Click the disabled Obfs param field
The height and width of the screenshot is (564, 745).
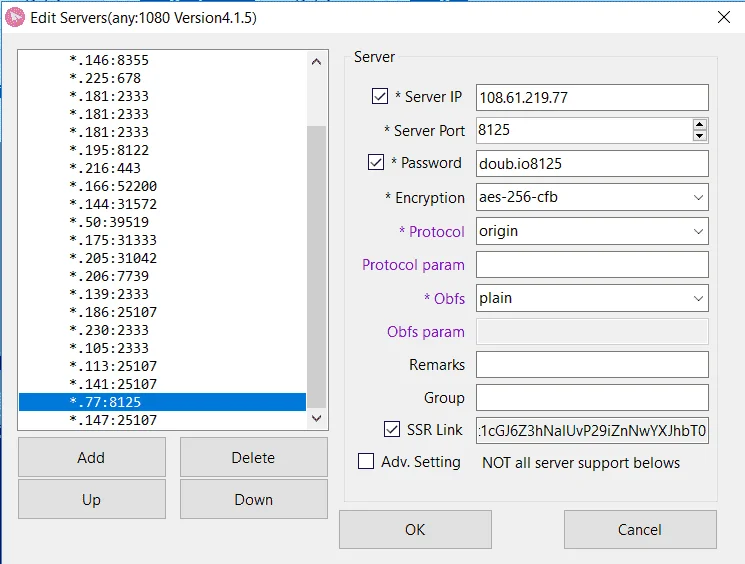pyautogui.click(x=592, y=331)
